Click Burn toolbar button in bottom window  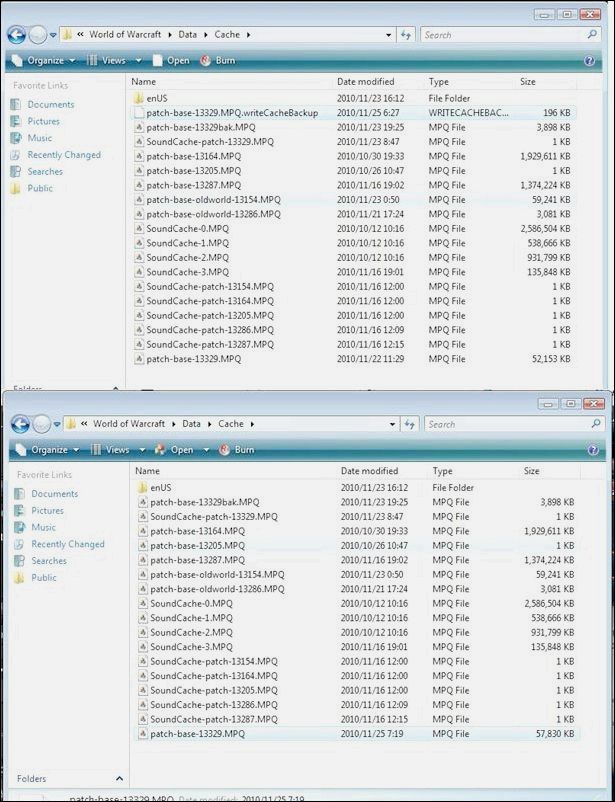click(x=237, y=450)
